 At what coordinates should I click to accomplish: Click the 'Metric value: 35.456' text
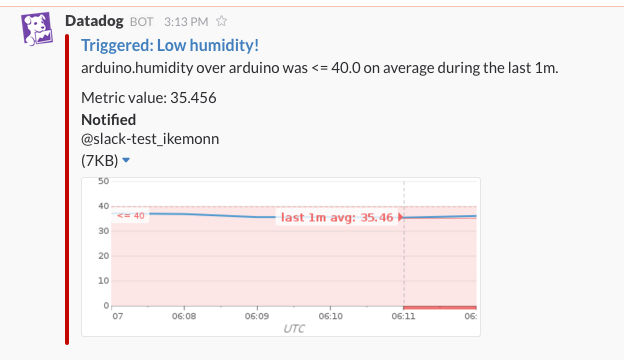point(149,98)
